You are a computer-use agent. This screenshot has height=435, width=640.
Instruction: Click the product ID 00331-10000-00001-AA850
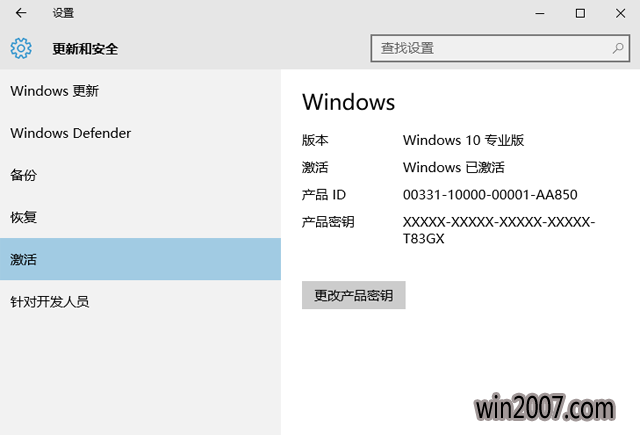click(490, 195)
